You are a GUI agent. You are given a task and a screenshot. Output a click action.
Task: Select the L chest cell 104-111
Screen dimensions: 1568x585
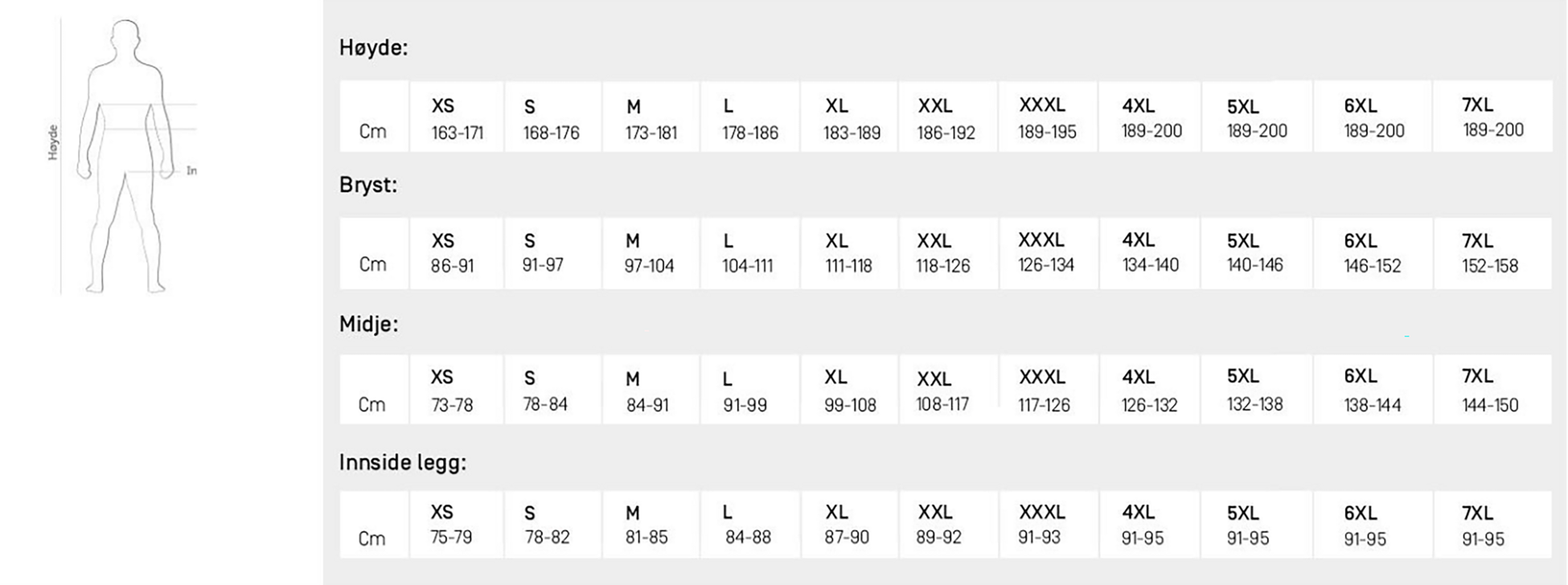[748, 253]
